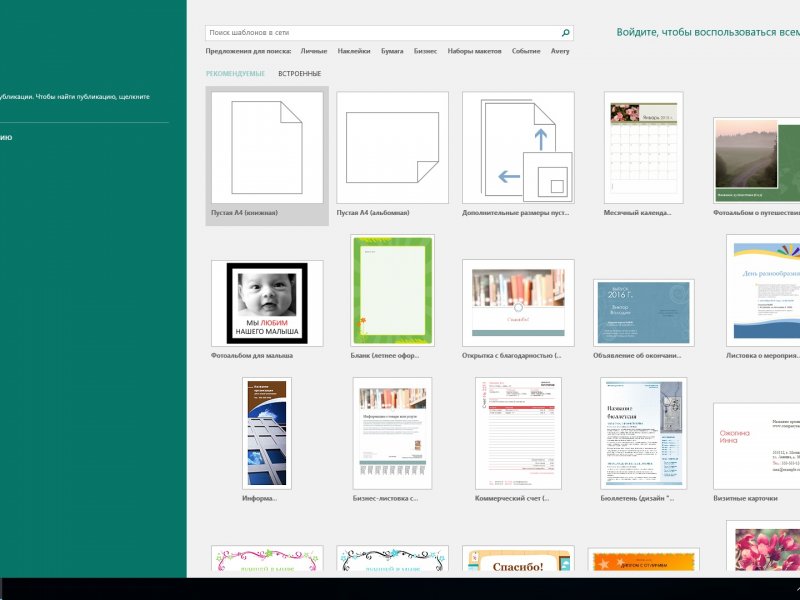800x600 pixels.
Task: Click the magnifying glass search icon
Action: point(565,33)
